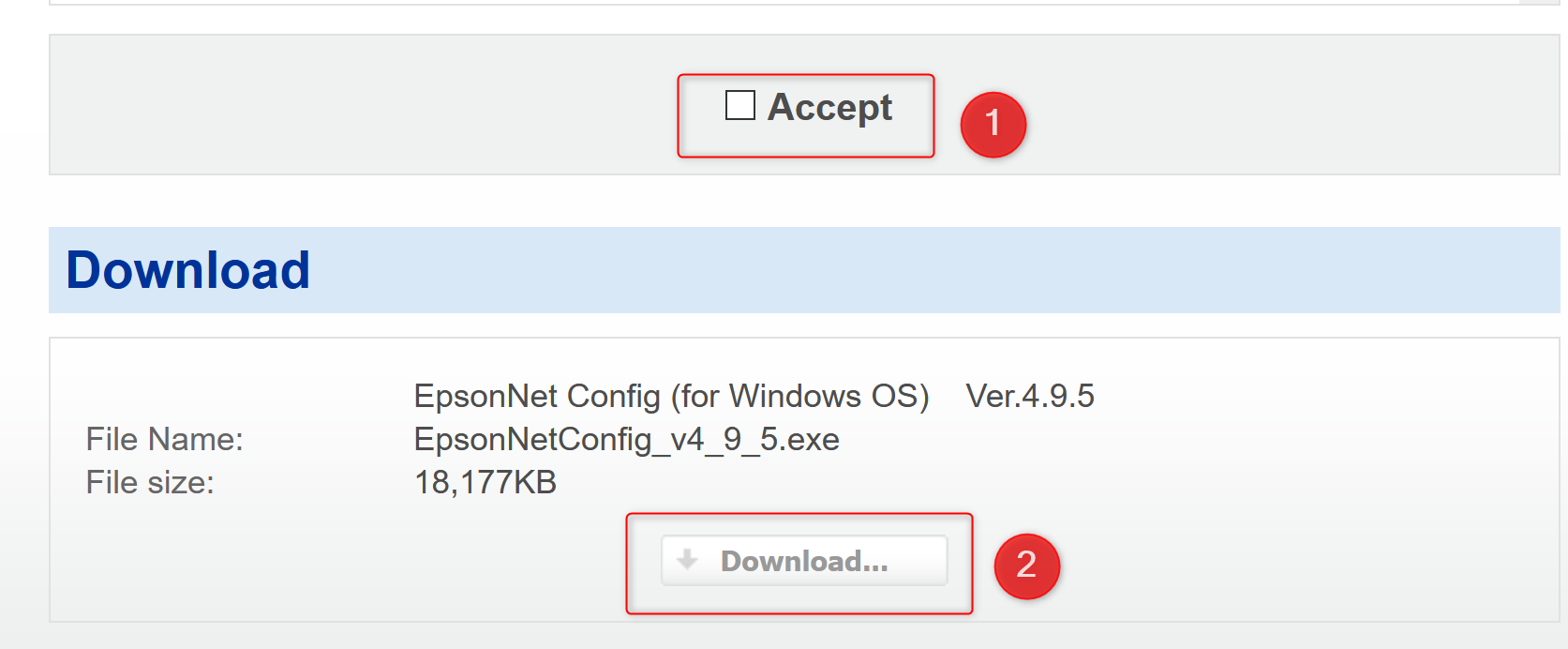Image resolution: width=1568 pixels, height=649 pixels.
Task: Click the red circle numbered 1
Action: pyautogui.click(x=993, y=125)
